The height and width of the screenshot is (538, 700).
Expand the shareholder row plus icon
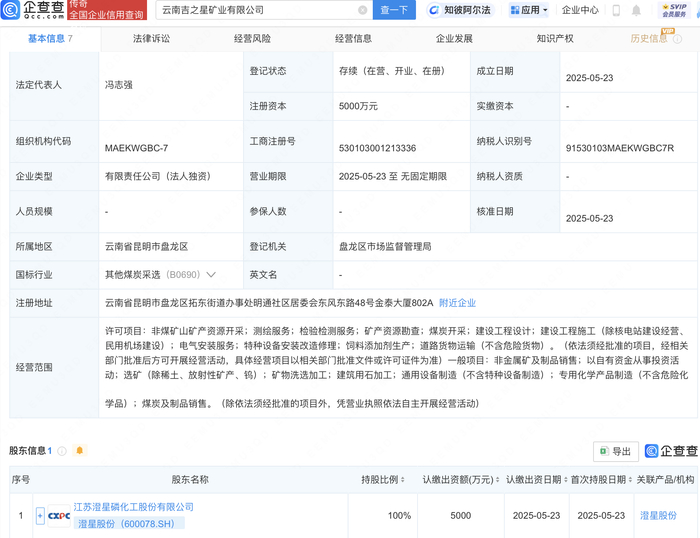(40, 516)
